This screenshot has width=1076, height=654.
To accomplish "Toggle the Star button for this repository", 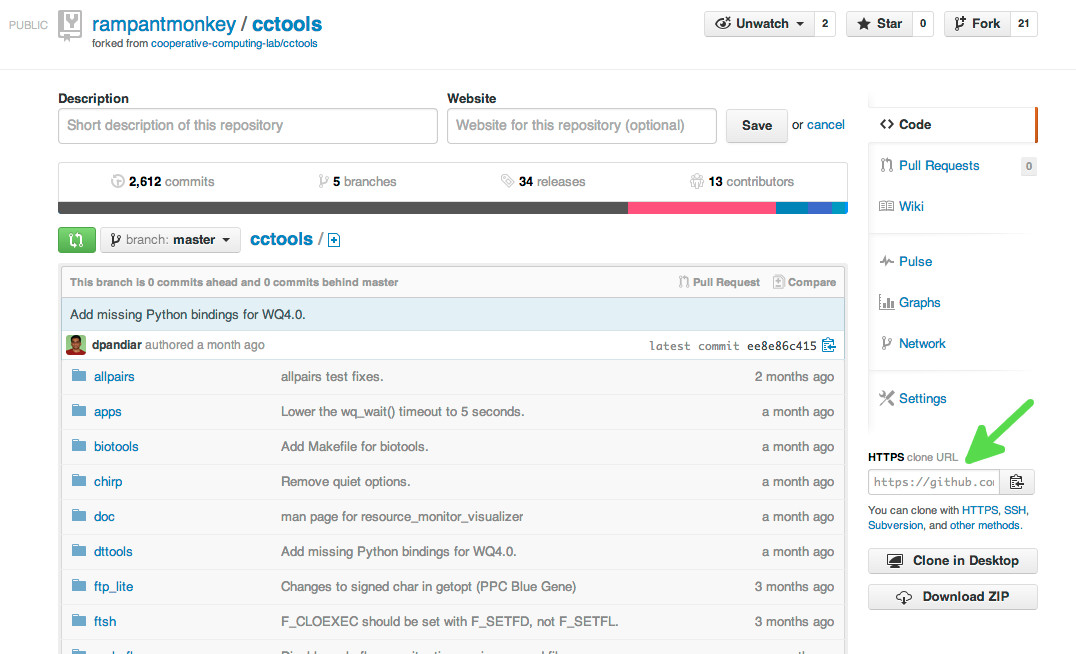I will (879, 24).
